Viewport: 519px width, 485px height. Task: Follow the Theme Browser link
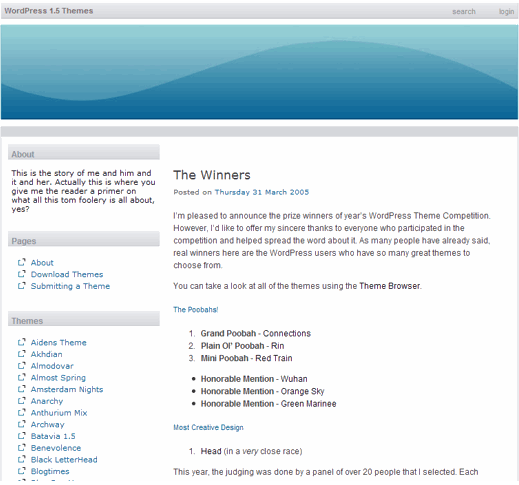click(x=390, y=286)
